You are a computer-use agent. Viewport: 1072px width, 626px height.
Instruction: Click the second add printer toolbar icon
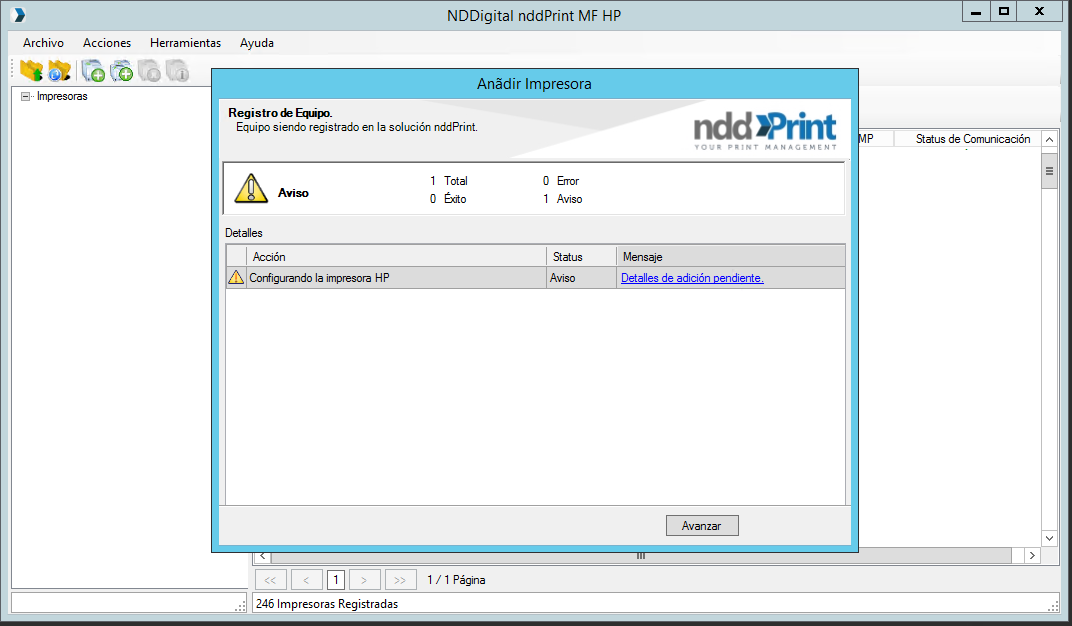[122, 71]
